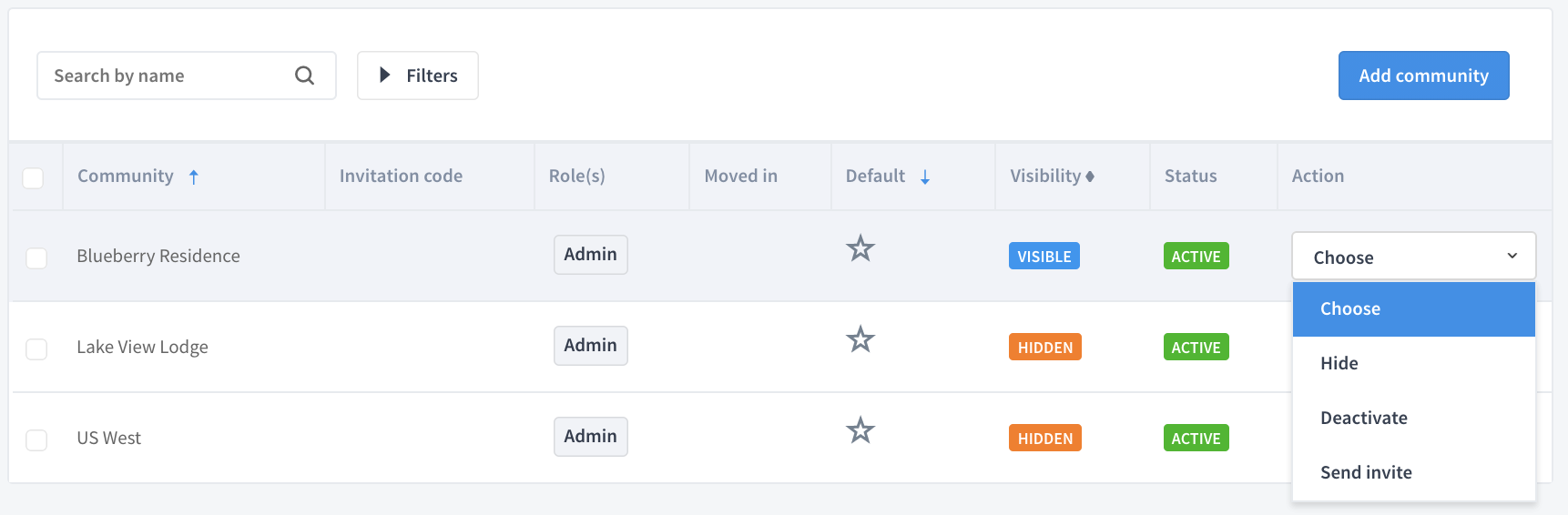Viewport: 1568px width, 515px height.
Task: Sort by Visibility column icon
Action: [1090, 177]
